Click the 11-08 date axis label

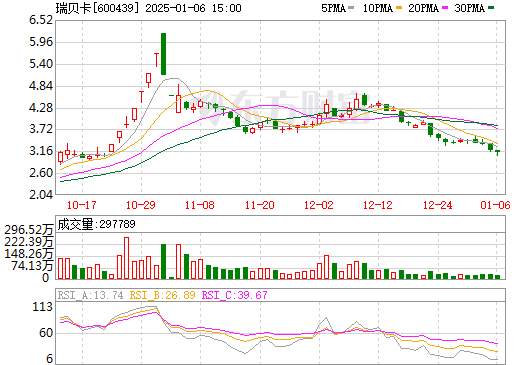200,205
